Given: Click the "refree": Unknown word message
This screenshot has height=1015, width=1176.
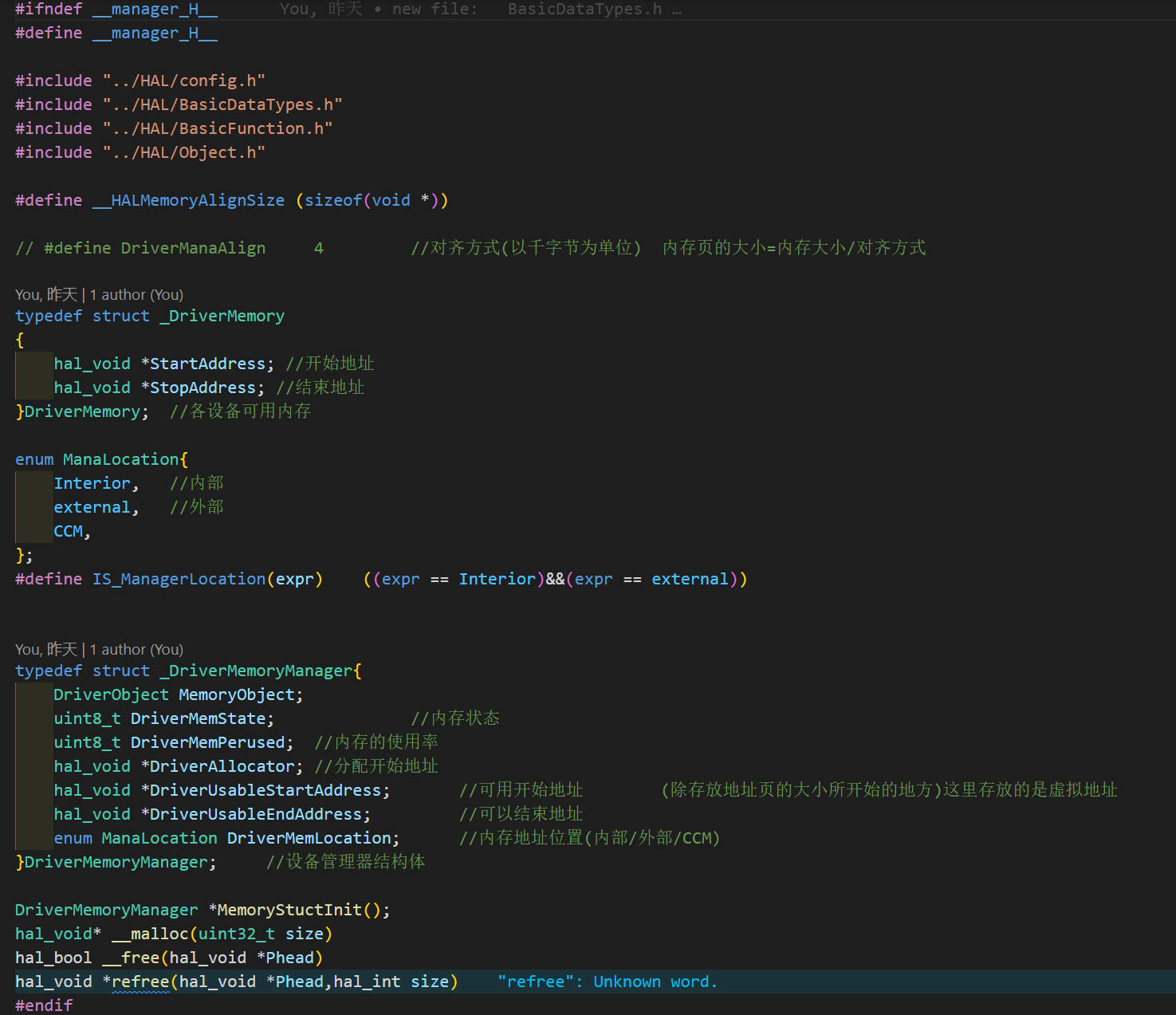Looking at the screenshot, I should point(608,982).
